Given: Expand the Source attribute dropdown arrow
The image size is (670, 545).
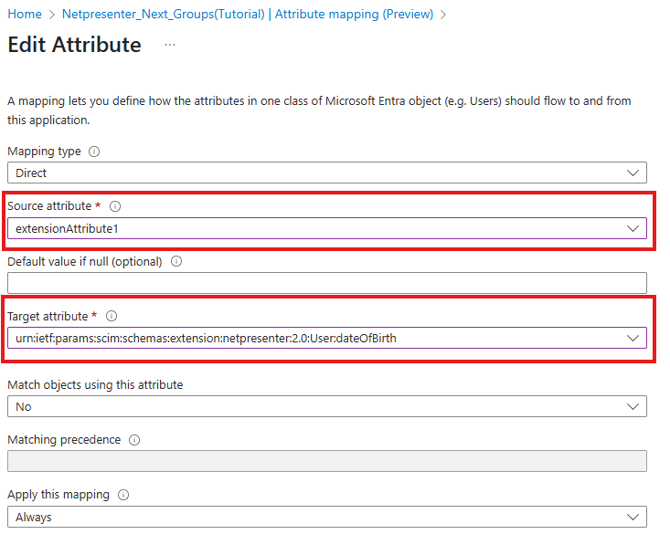Looking at the screenshot, I should [x=632, y=228].
